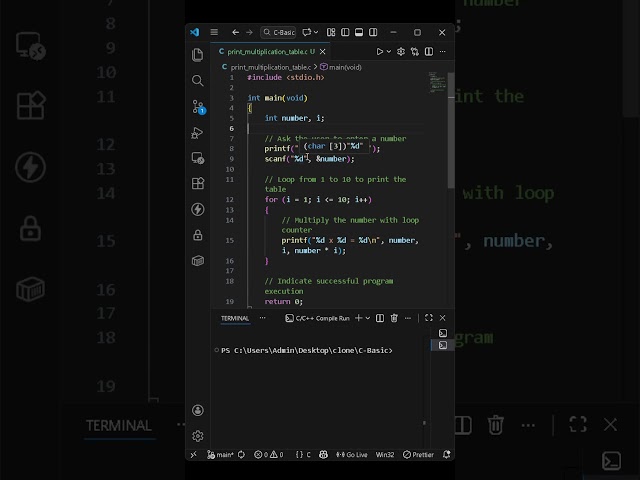Maximize the terminal panel size

[x=429, y=318]
